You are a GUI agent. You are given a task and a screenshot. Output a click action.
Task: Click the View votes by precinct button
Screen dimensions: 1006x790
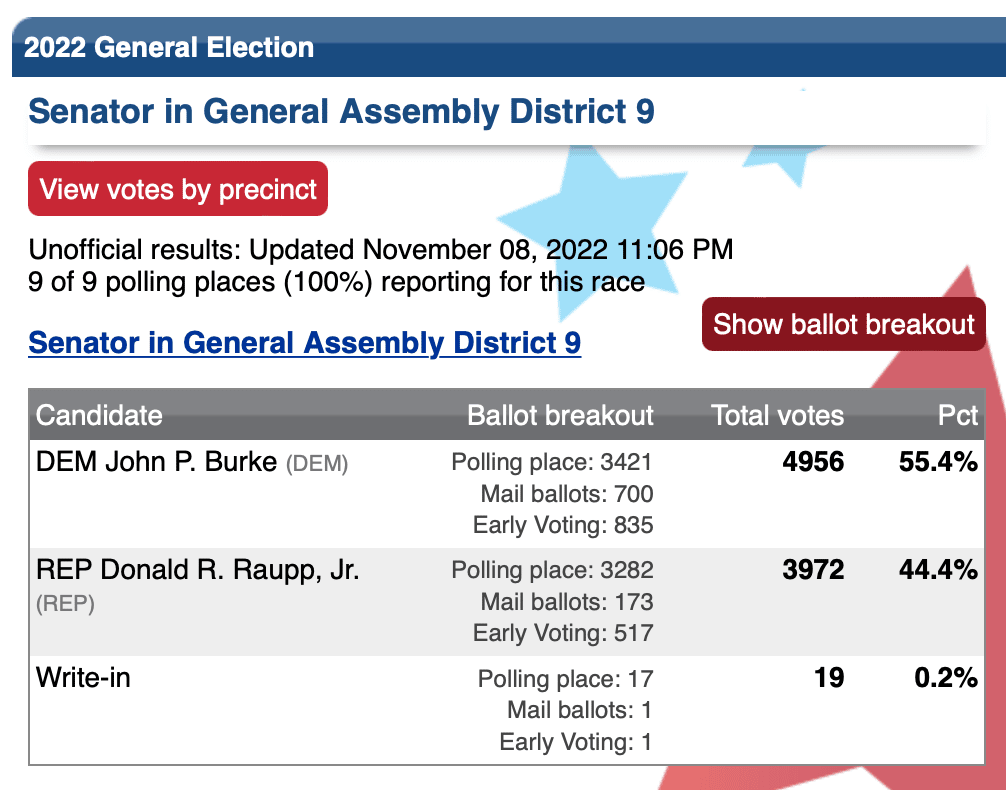[178, 189]
